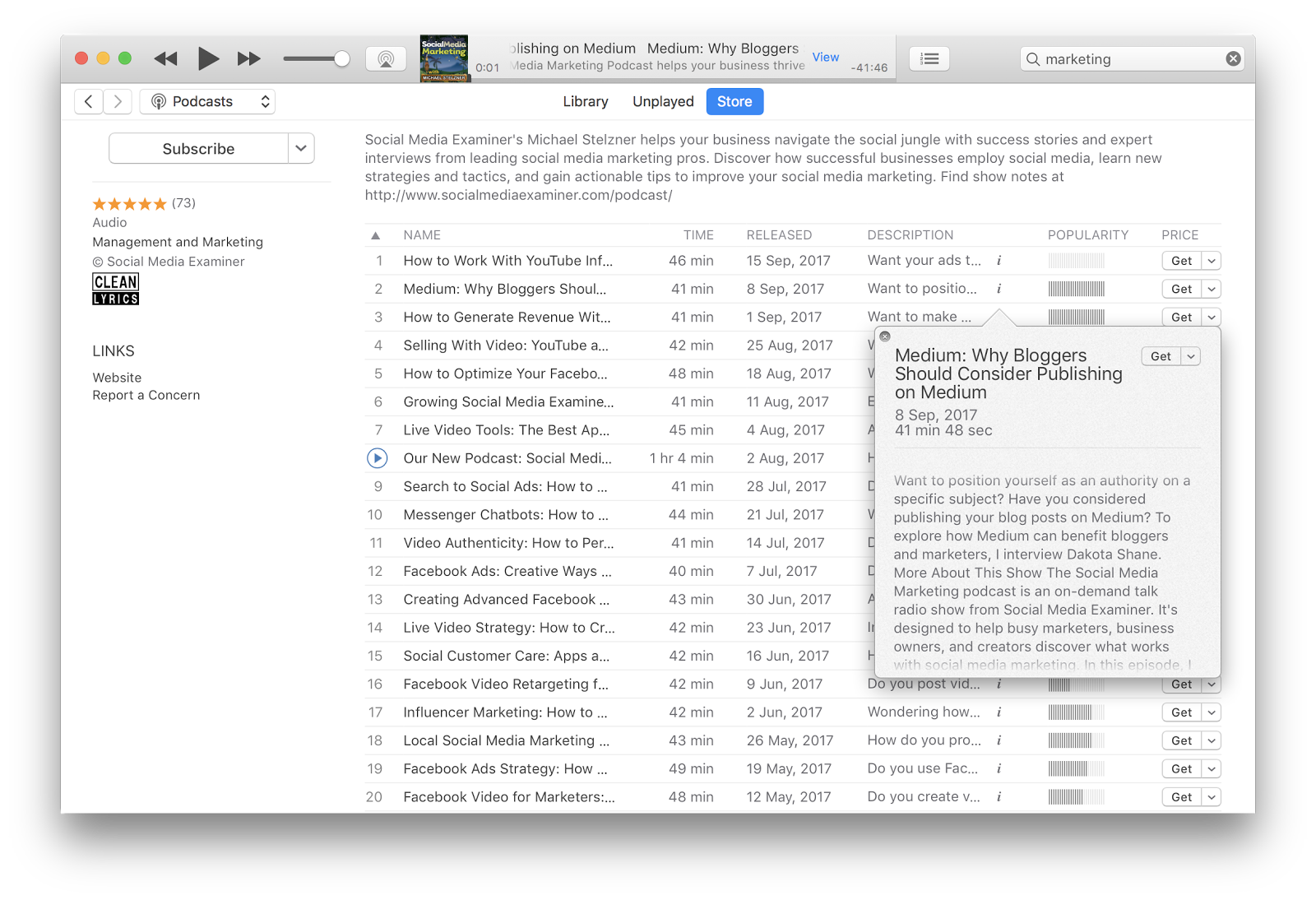This screenshot has width=1316, height=900.
Task: Open dropdown for Influencer Marketing Get
Action: (x=1212, y=712)
